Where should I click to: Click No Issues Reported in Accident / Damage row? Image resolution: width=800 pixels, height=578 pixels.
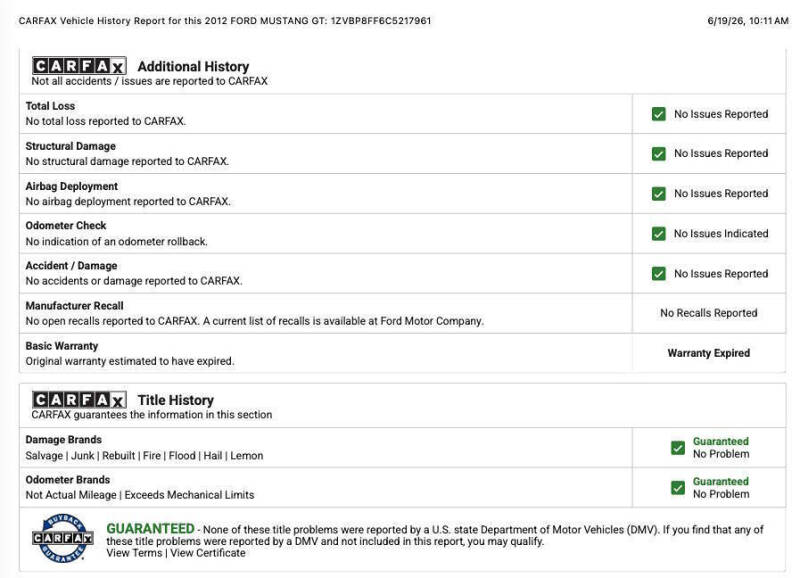(x=721, y=274)
